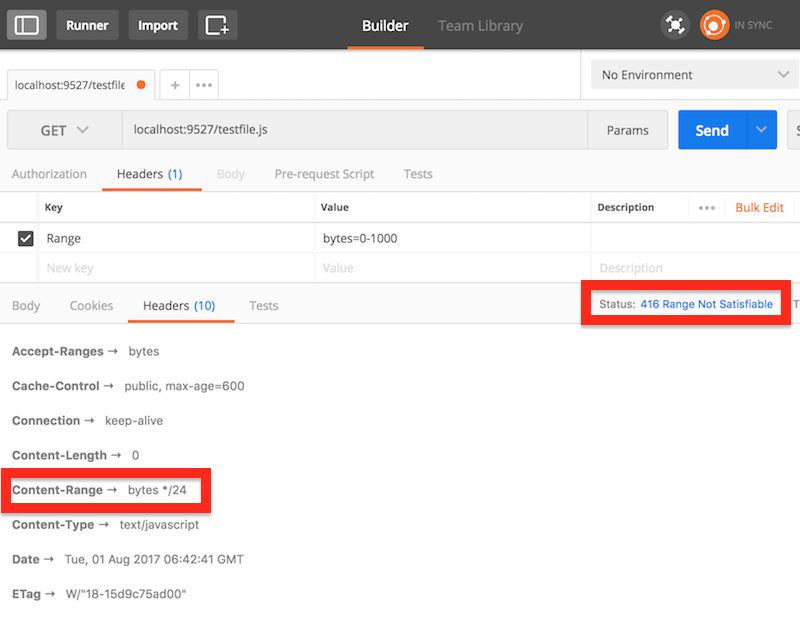Toggle the sidebar panel icon

point(27,25)
